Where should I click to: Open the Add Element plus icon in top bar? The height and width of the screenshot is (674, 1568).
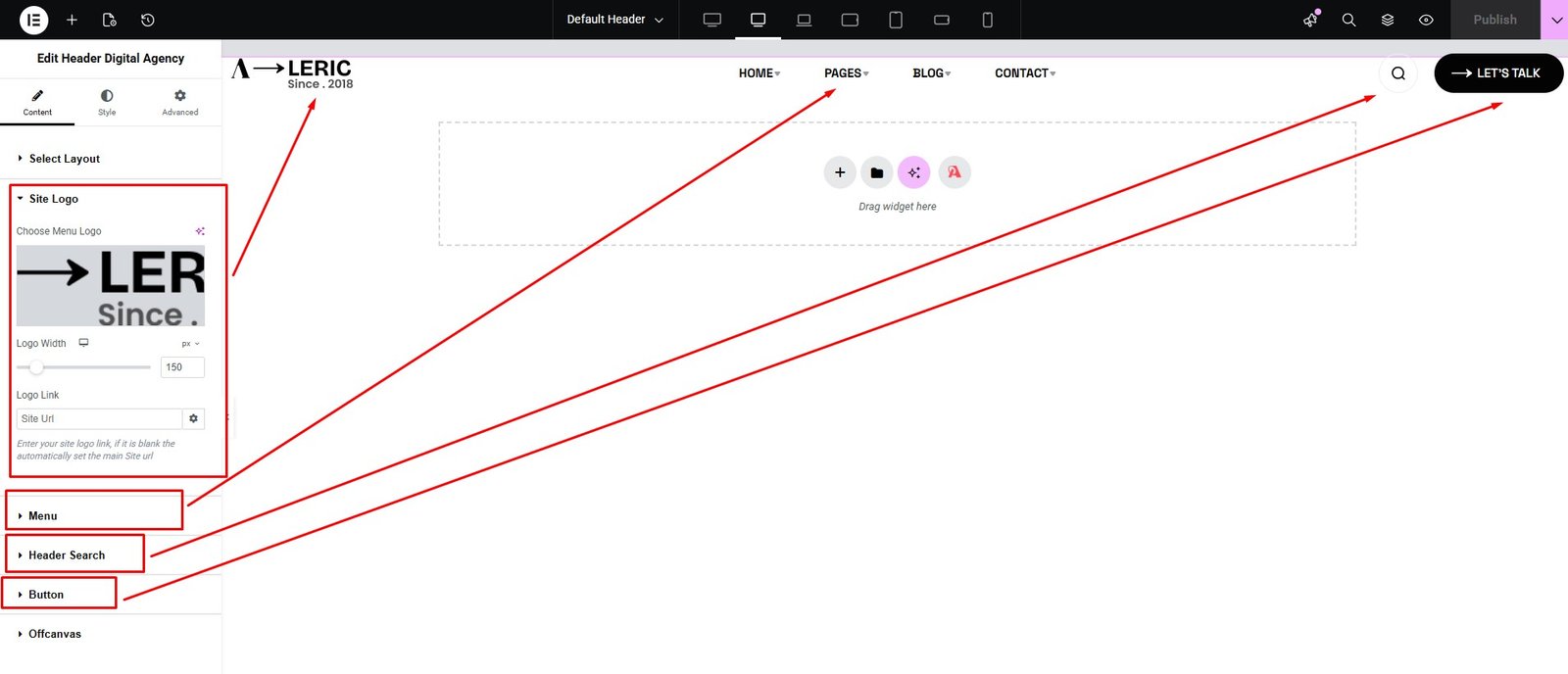(72, 20)
